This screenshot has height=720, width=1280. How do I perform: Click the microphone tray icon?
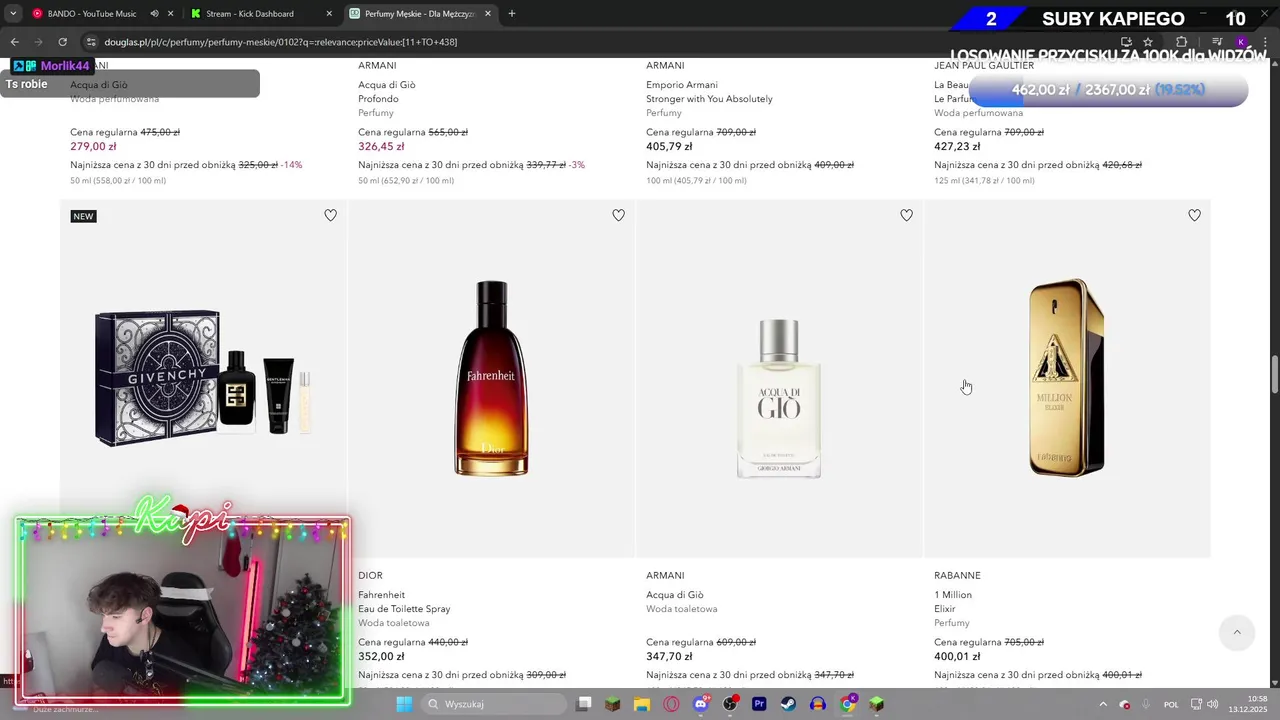(x=1146, y=704)
